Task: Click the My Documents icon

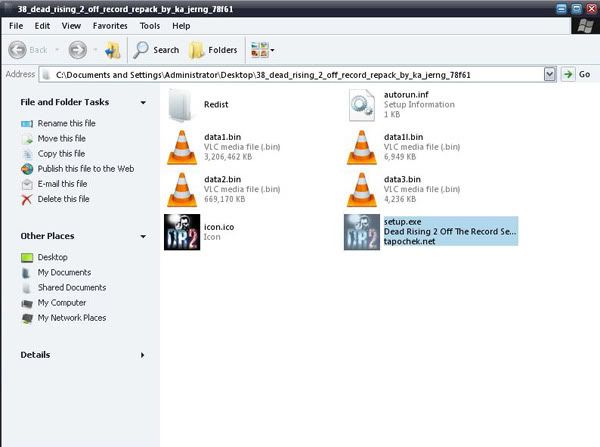Action: coord(26,273)
